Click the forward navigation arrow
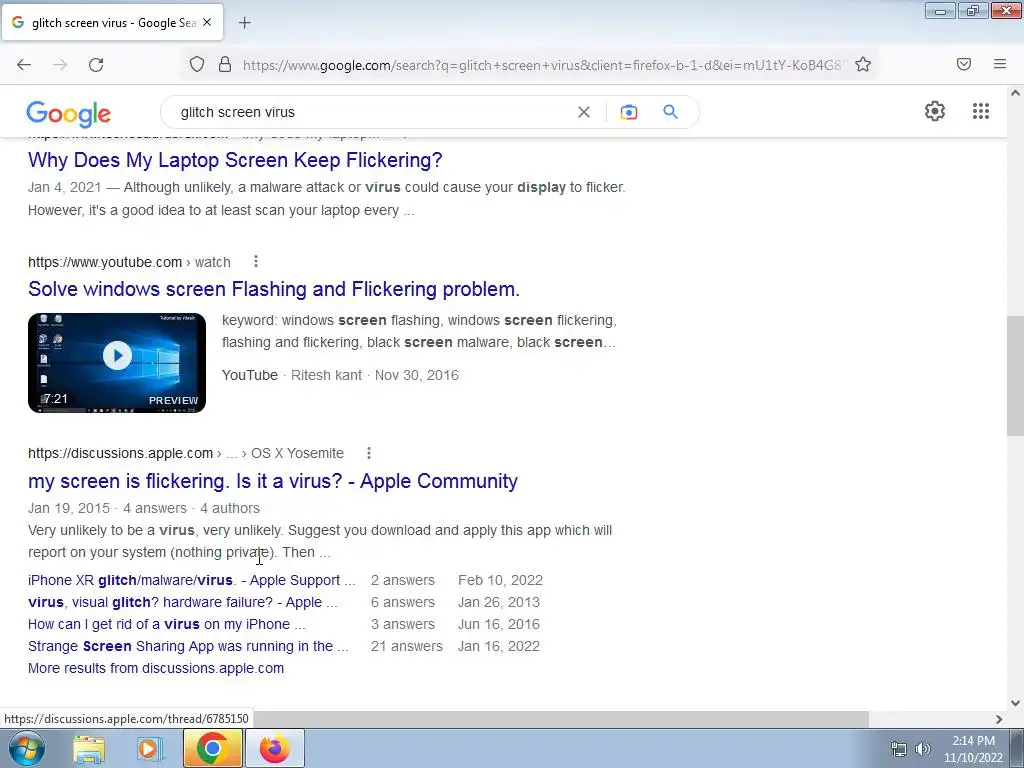 [60, 65]
